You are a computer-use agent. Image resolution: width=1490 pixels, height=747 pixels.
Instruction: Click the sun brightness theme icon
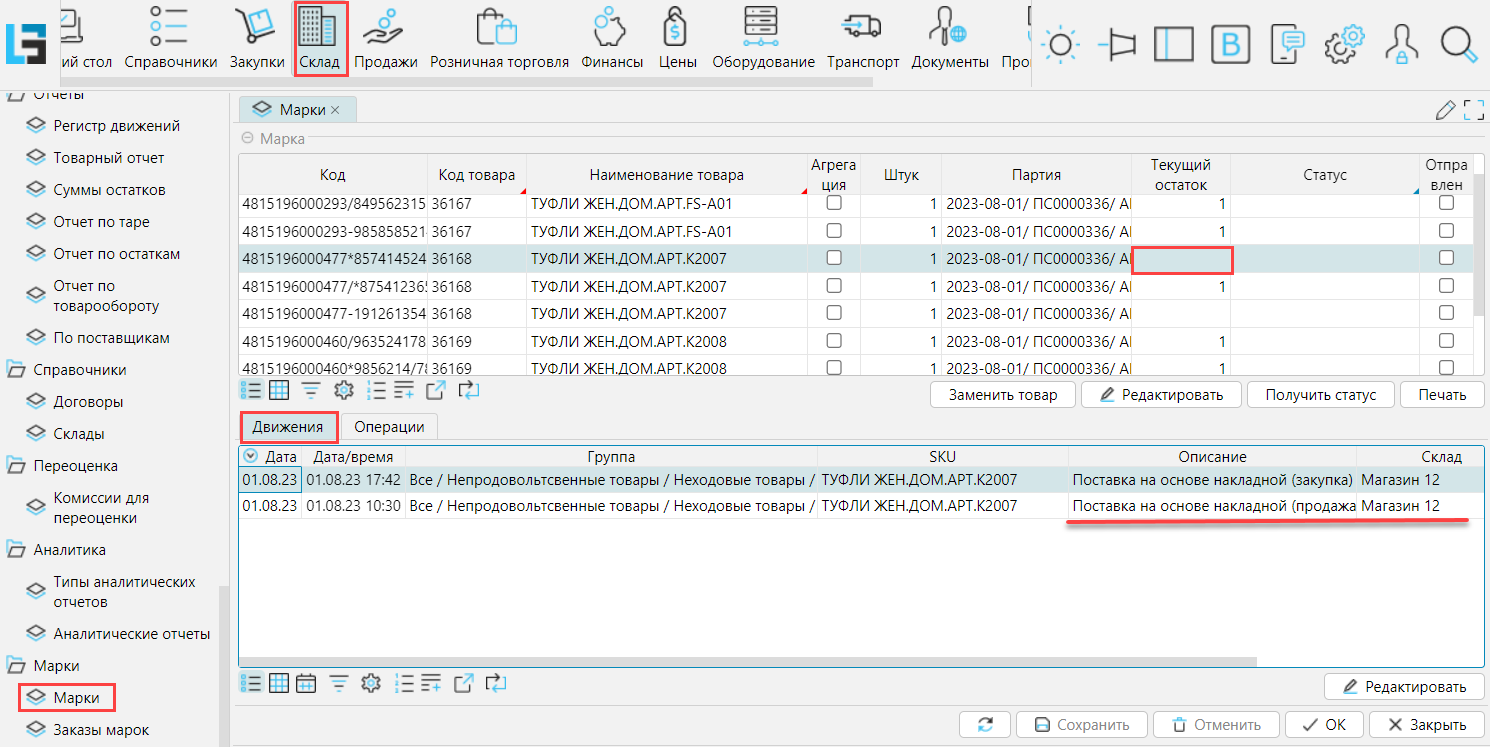coord(1060,44)
